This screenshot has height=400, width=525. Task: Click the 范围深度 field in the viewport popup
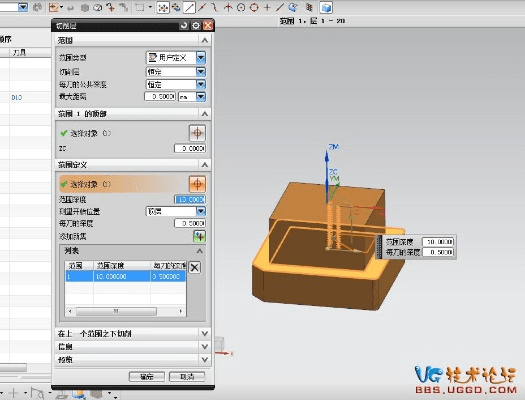coord(438,242)
